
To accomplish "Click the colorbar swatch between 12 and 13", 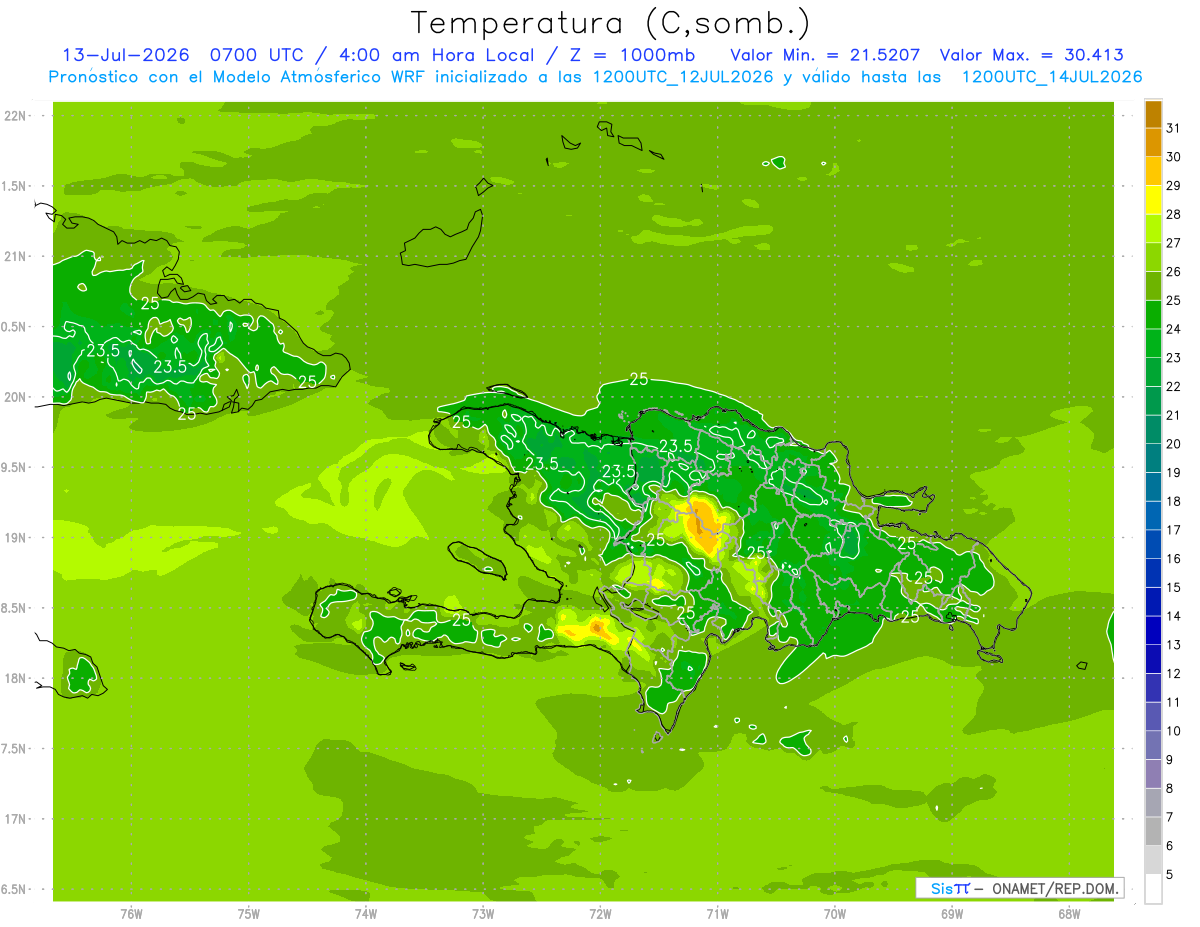I will [1153, 659].
